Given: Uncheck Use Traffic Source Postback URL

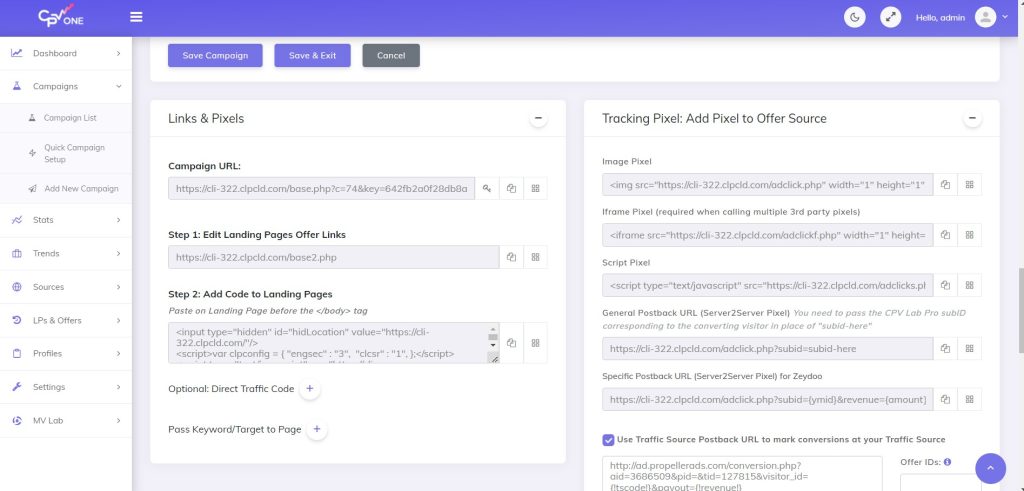Looking at the screenshot, I should click(608, 439).
